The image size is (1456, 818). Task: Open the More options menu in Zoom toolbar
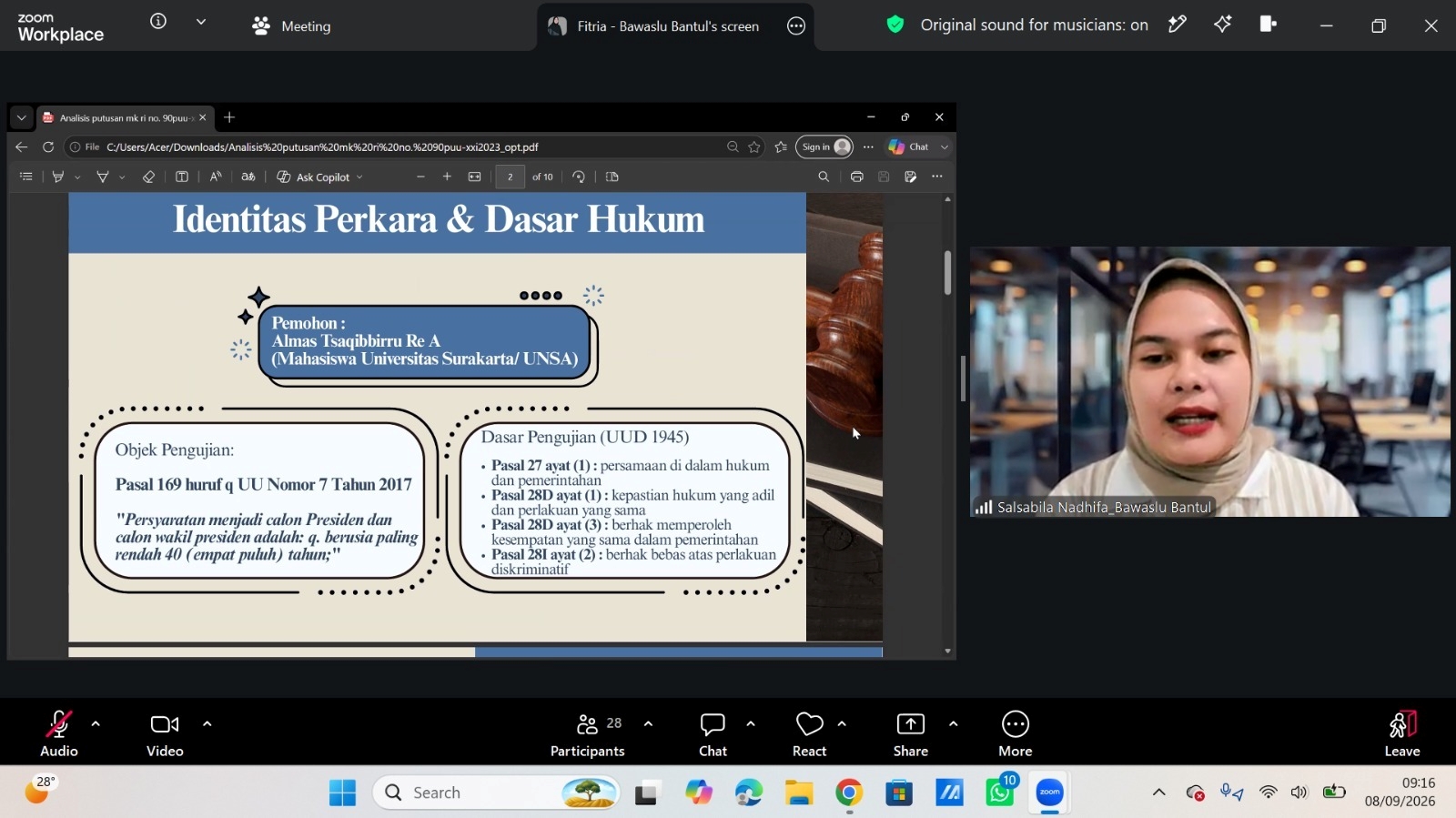pyautogui.click(x=1016, y=733)
